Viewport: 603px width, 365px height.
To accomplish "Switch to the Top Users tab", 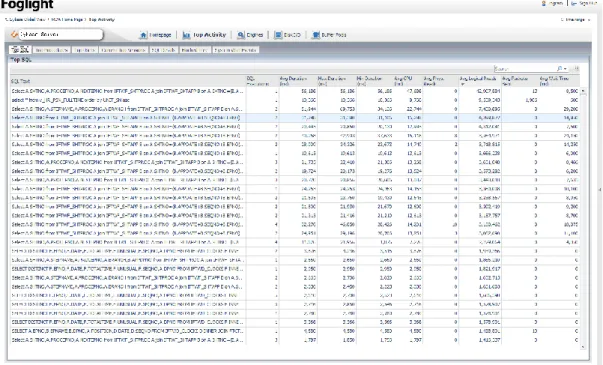I will coord(85,50).
